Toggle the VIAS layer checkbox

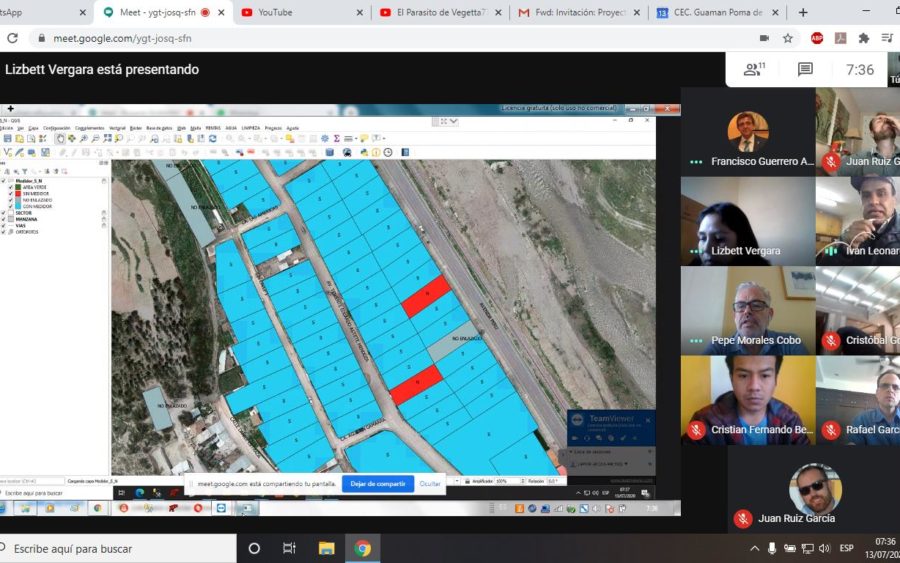(3, 226)
